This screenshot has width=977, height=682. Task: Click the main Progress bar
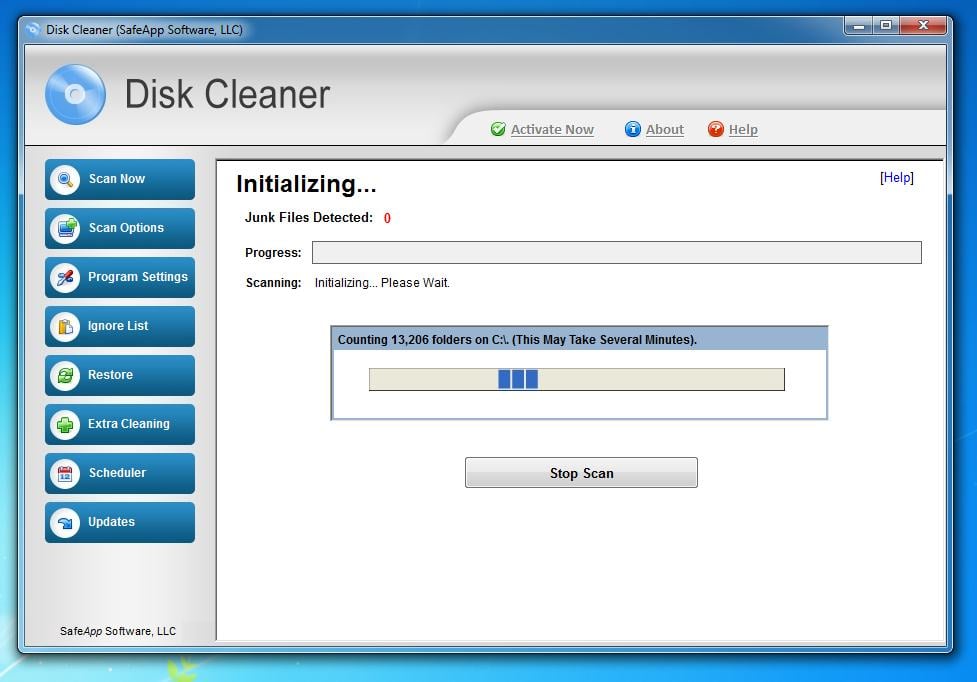(617, 252)
